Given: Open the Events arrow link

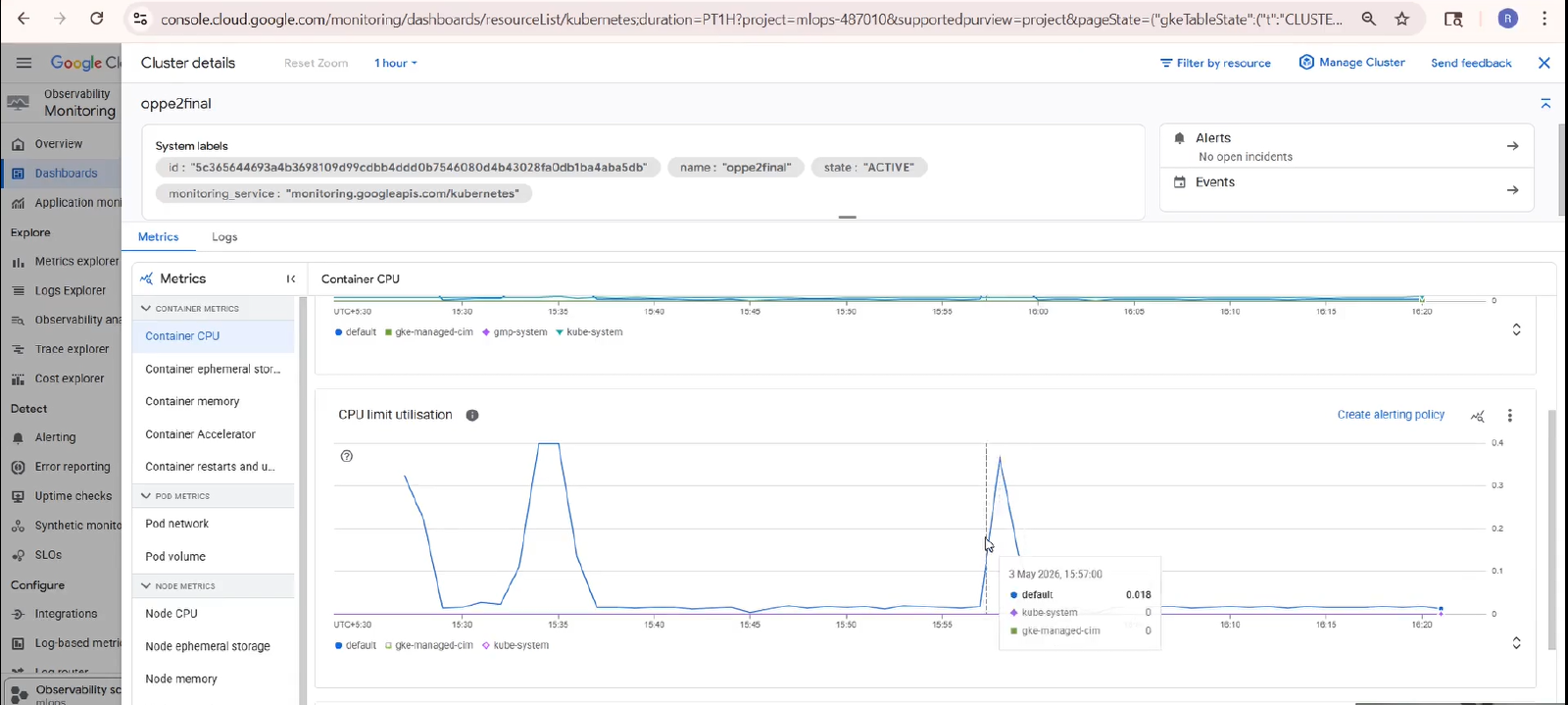Looking at the screenshot, I should 1512,190.
